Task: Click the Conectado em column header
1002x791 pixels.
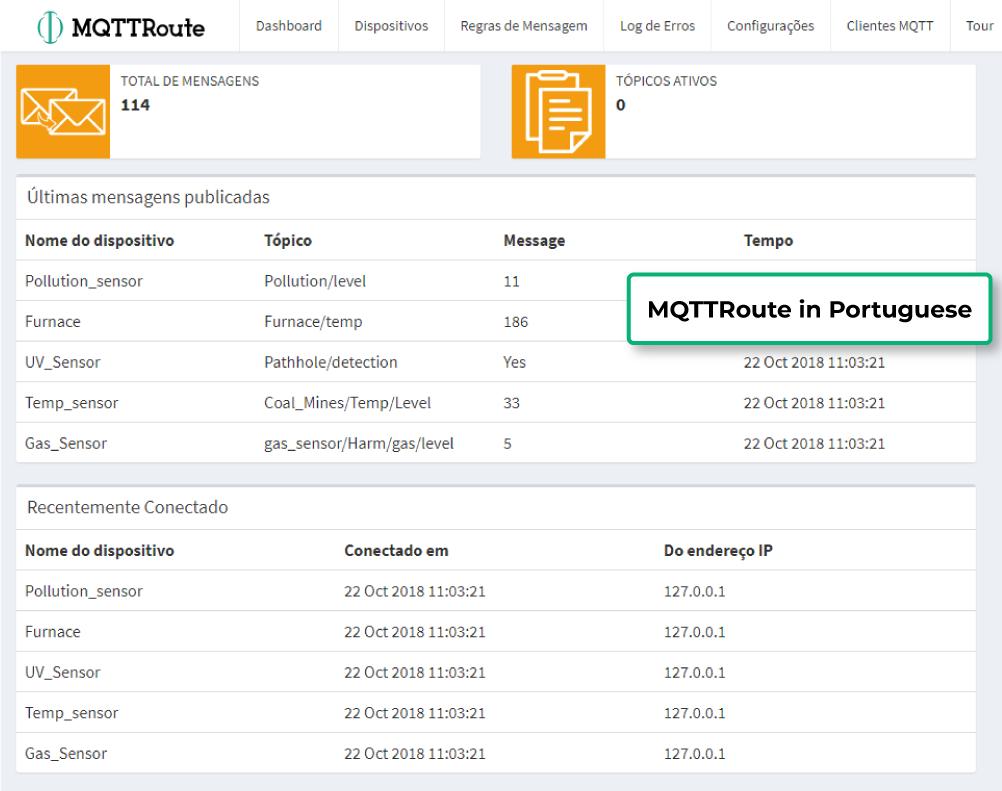Action: coord(396,551)
